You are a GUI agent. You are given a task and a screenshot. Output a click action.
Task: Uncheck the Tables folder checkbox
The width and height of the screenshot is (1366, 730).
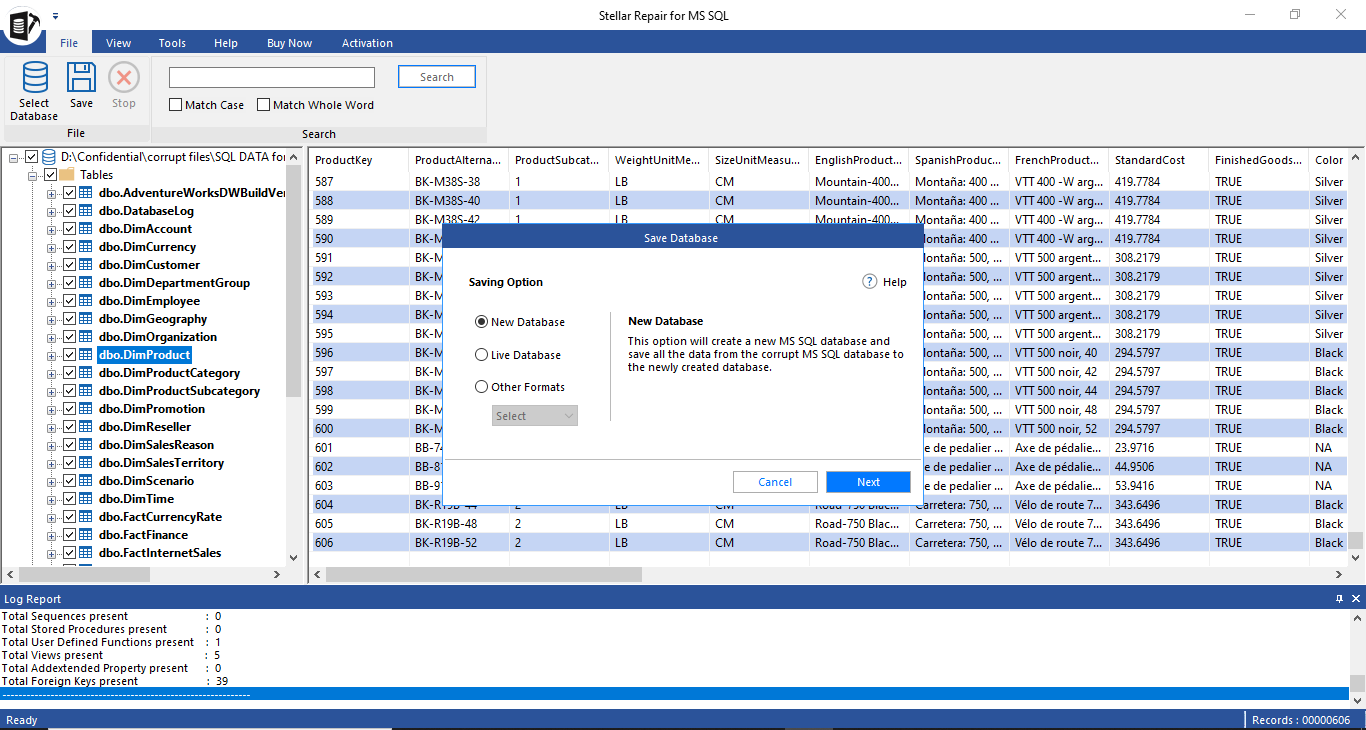click(x=50, y=175)
